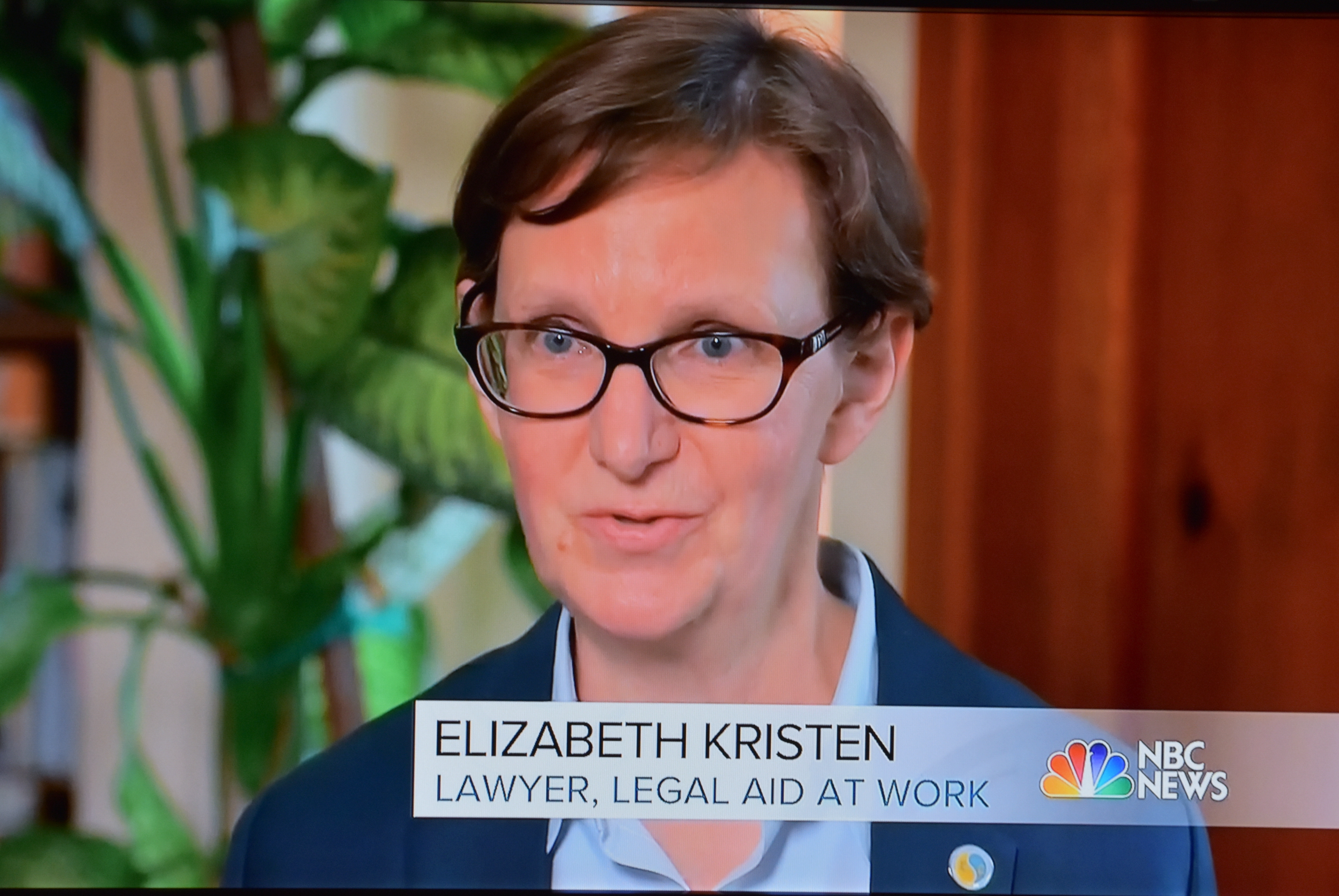Click the word LAWYER in the banner
This screenshot has width=1339, height=896.
515,794
